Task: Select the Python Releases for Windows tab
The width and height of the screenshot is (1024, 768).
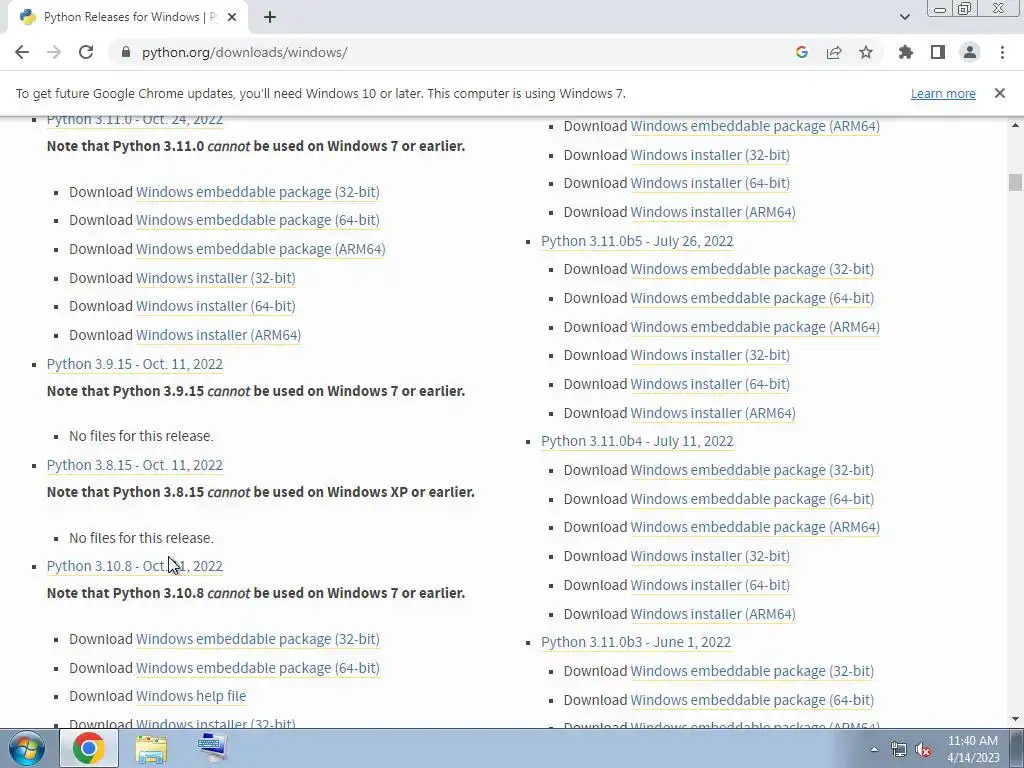Action: coord(127,17)
